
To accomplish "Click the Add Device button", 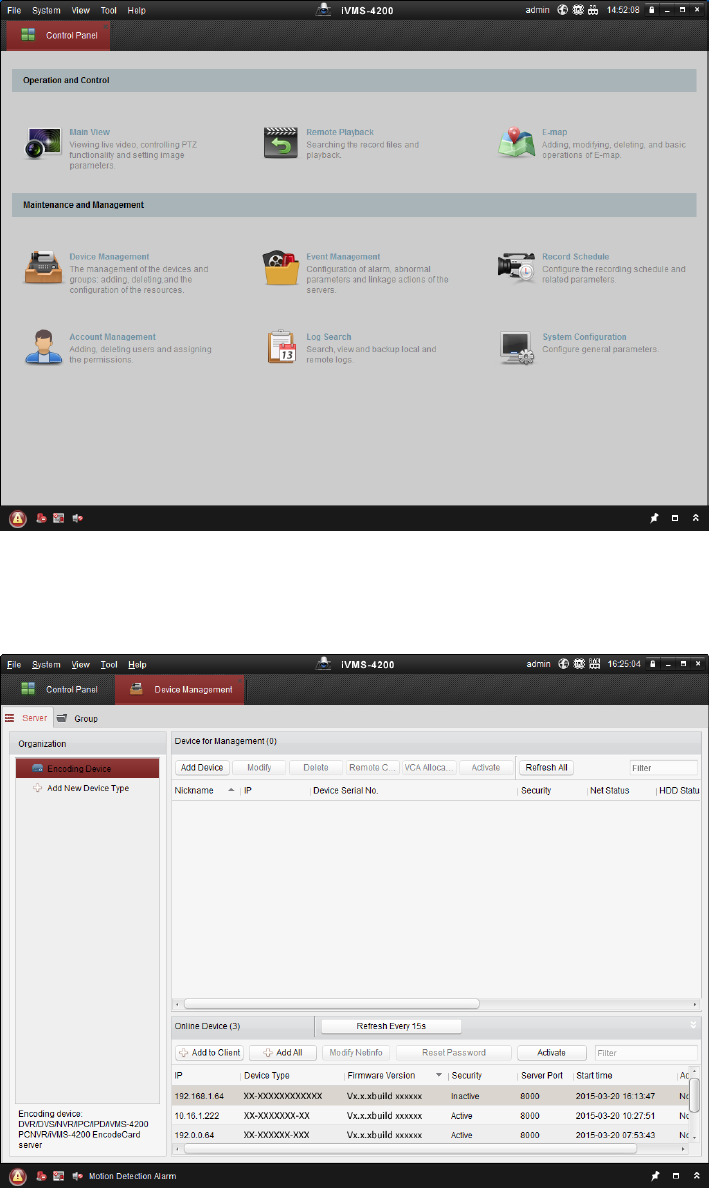I will pos(203,768).
